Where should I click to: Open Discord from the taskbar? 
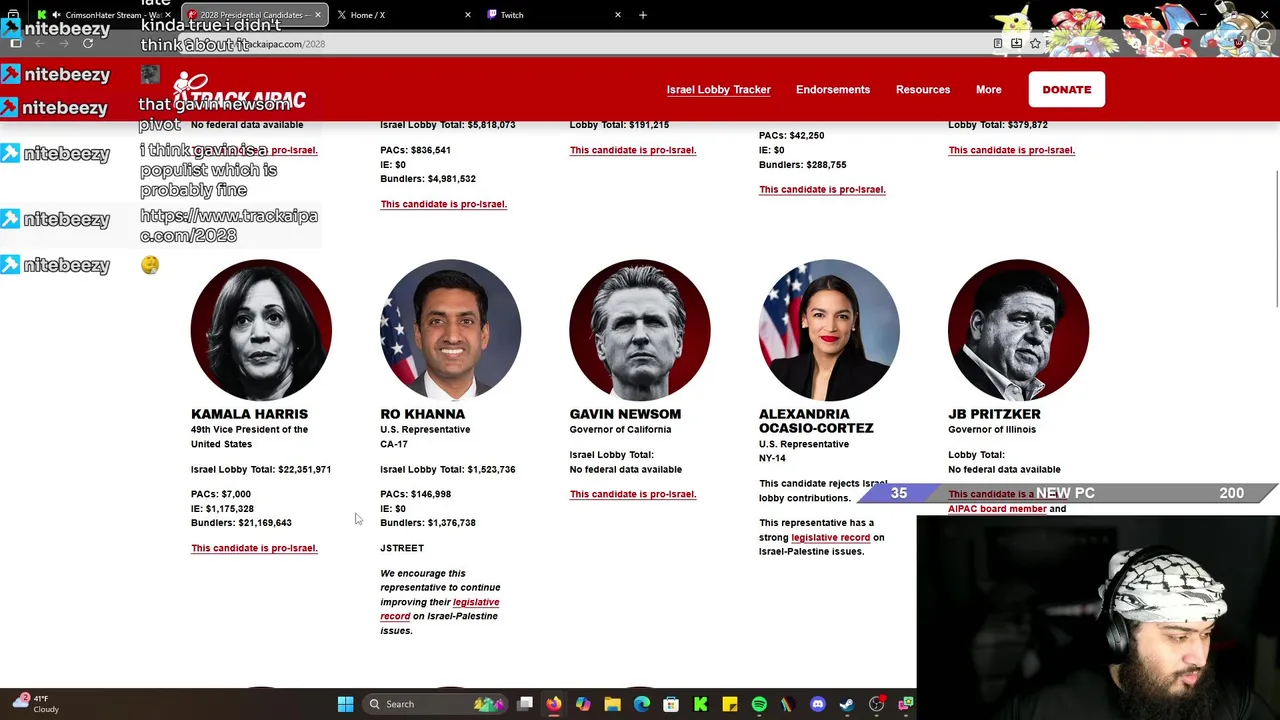point(818,704)
